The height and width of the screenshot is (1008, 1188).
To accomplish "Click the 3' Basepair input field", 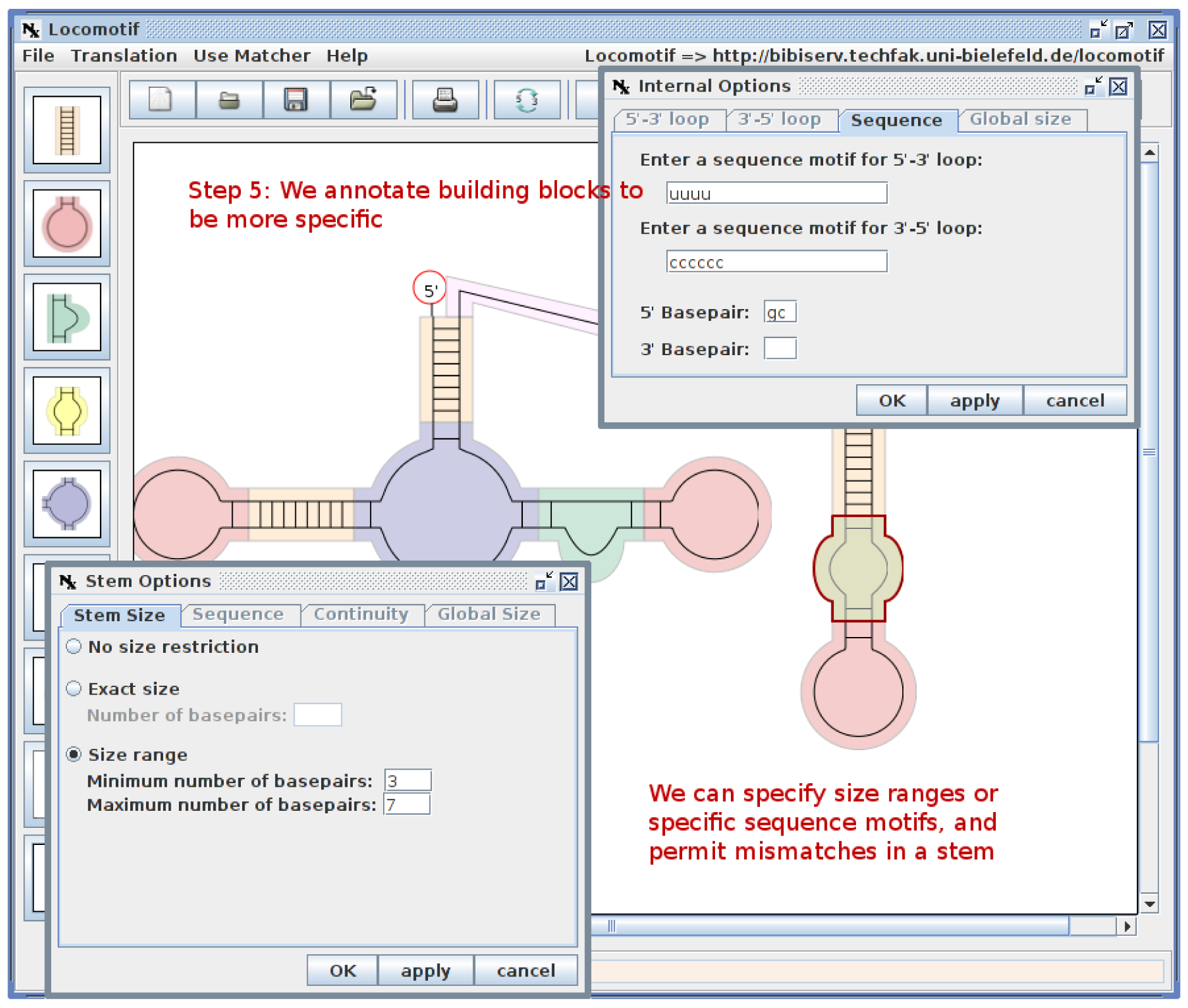I will 780,348.
